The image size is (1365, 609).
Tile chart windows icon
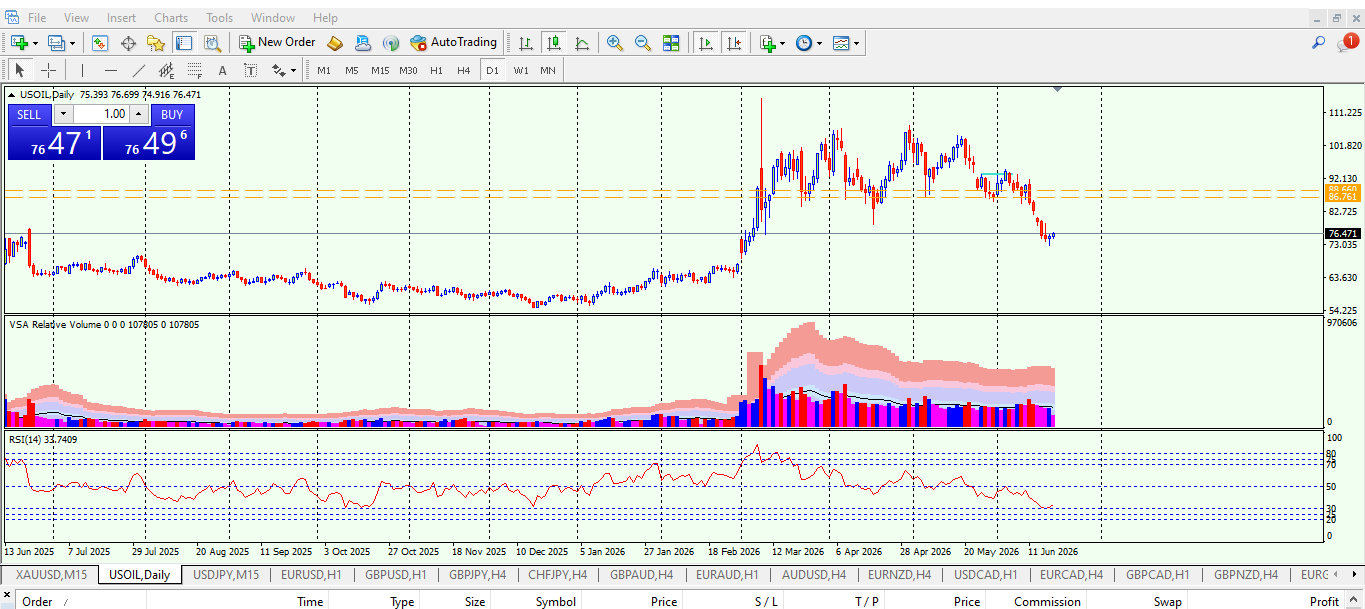coord(671,43)
